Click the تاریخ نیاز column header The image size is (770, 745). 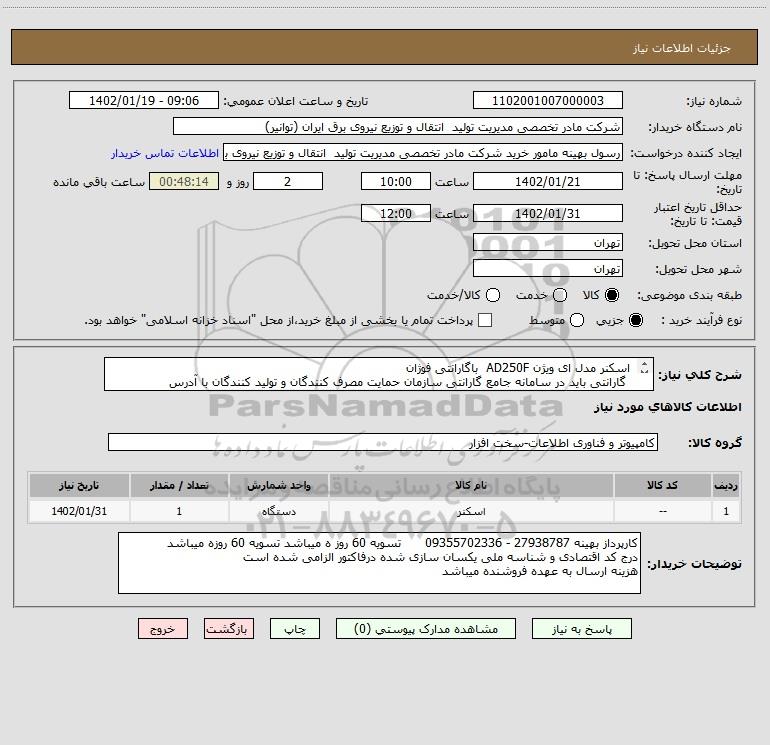tap(79, 485)
